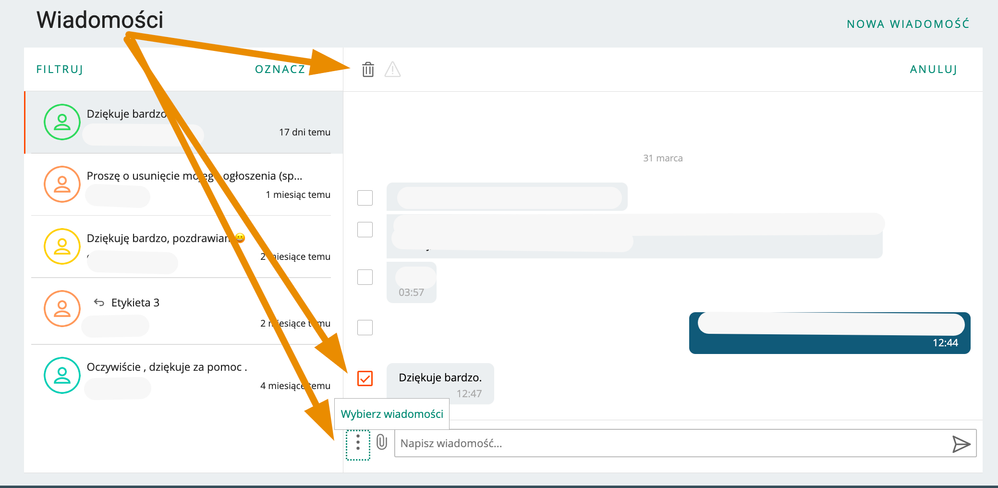Tick checkbox next to the 12:44 message

(365, 328)
